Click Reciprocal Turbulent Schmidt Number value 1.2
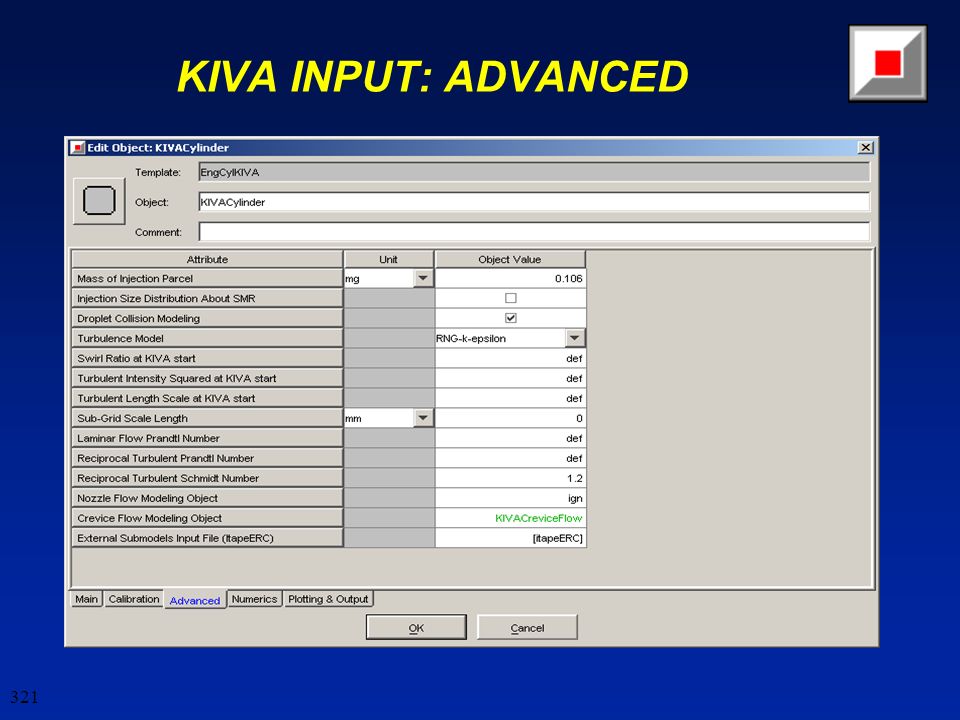Image resolution: width=960 pixels, height=720 pixels. click(511, 478)
